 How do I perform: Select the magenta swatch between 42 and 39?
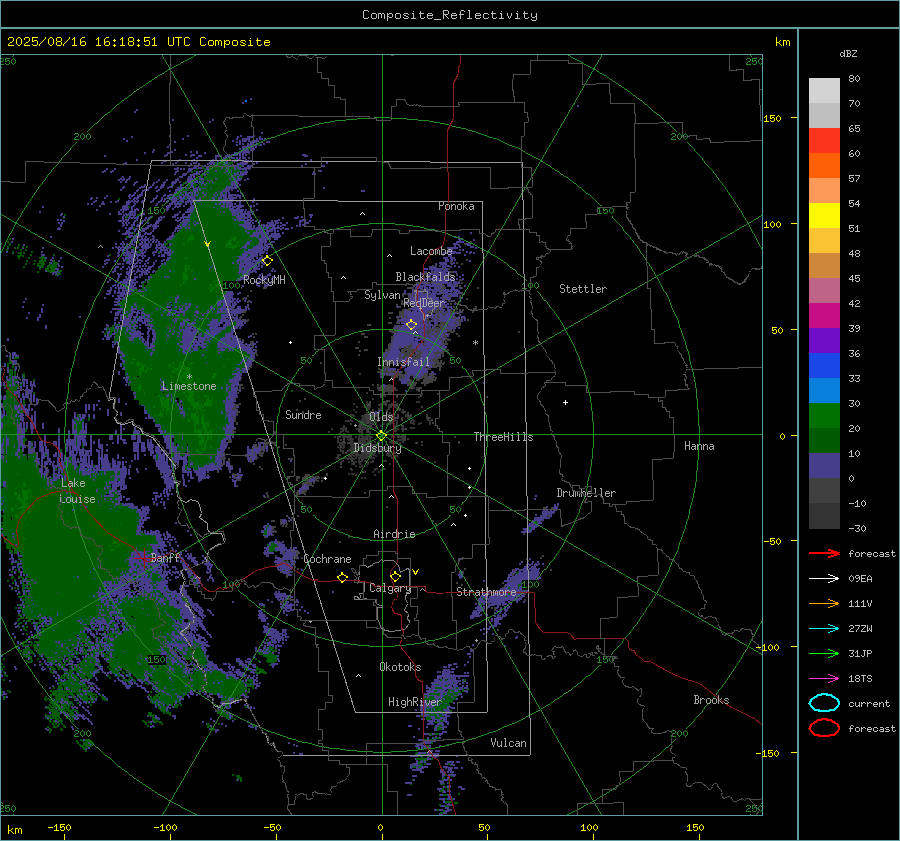click(x=824, y=315)
